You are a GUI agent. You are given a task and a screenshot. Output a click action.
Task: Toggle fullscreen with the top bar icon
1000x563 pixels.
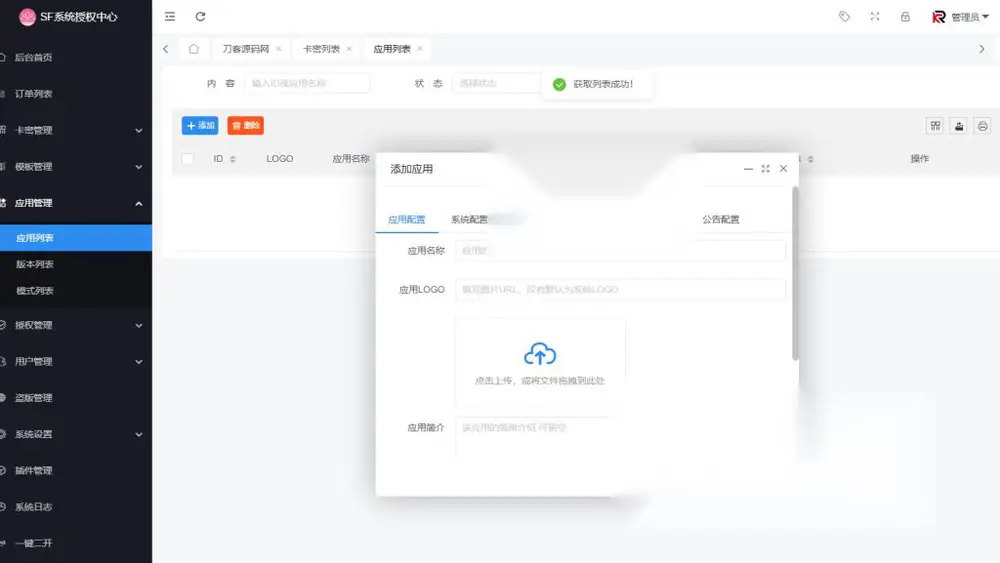[875, 17]
